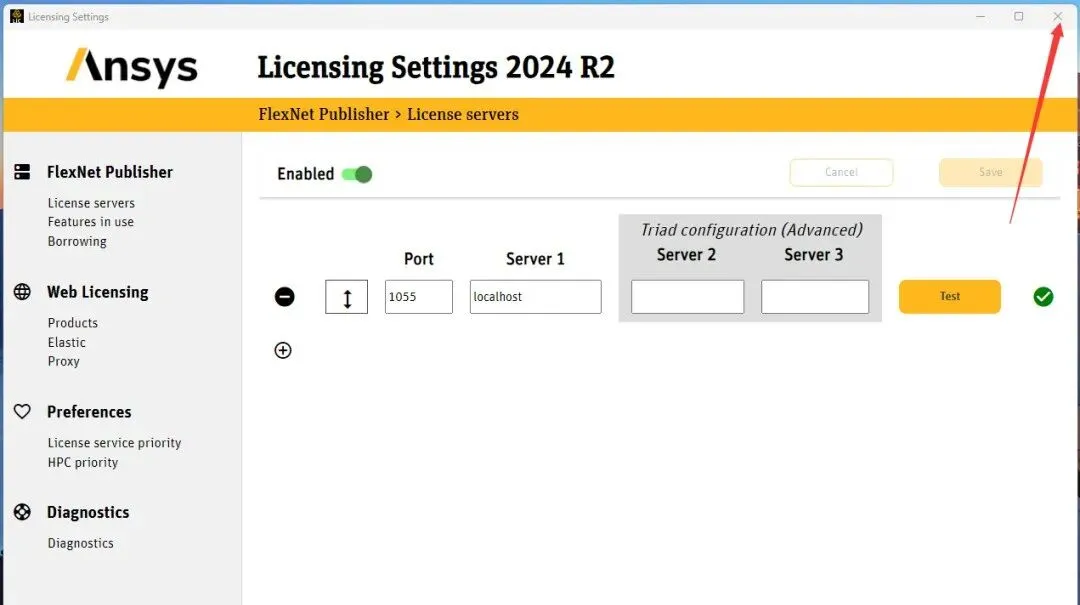The height and width of the screenshot is (605, 1080).
Task: Select the Web Licensing section heading
Action: pos(98,292)
